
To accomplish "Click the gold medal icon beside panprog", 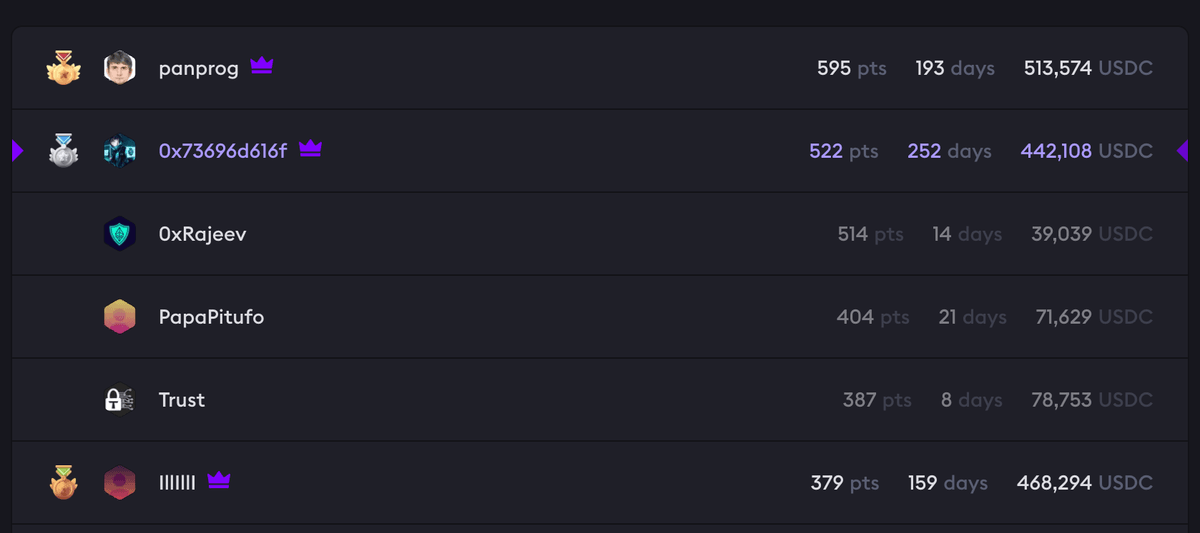I will (x=62, y=68).
